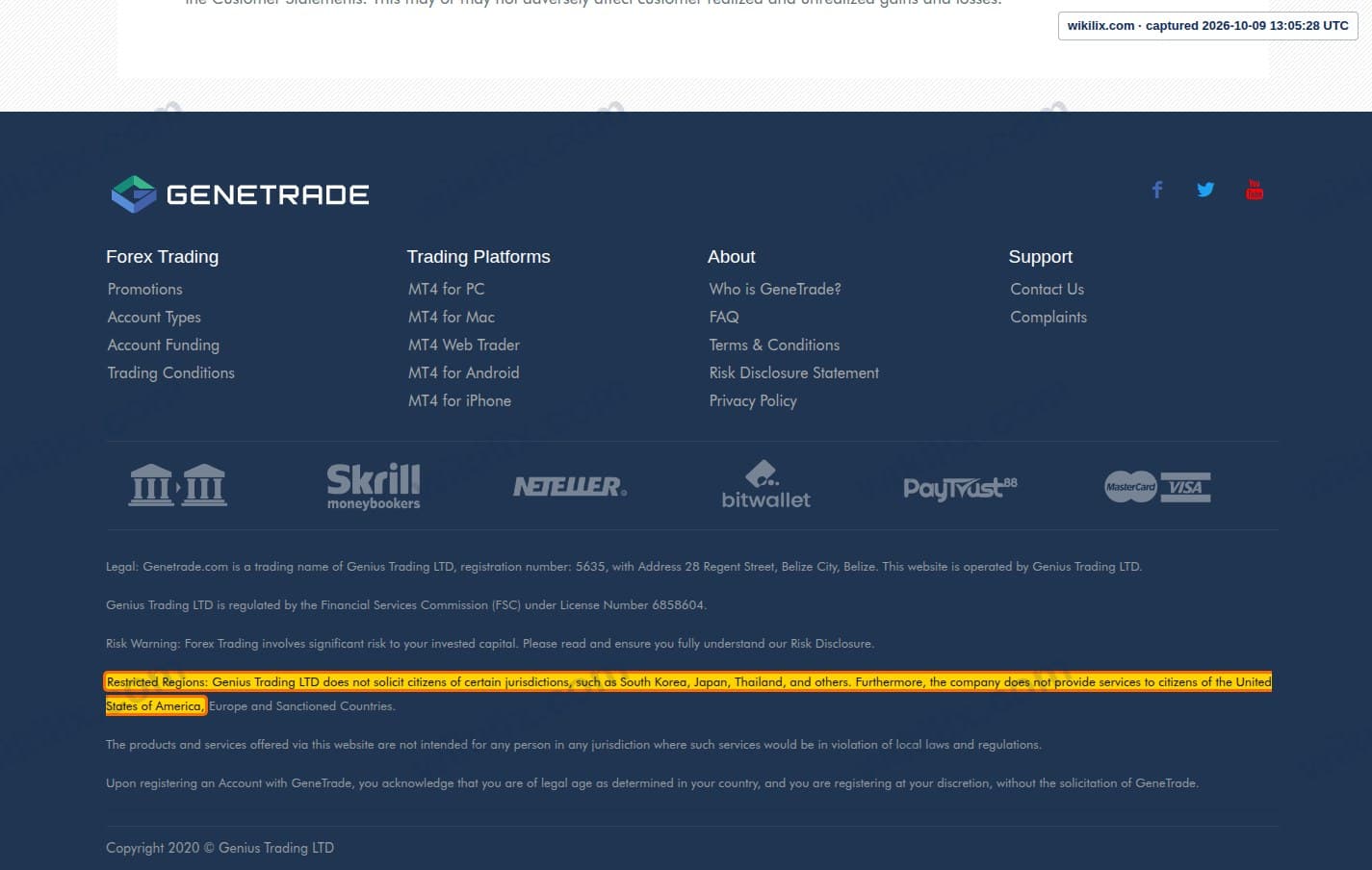Open the Facebook social icon

(x=1157, y=190)
